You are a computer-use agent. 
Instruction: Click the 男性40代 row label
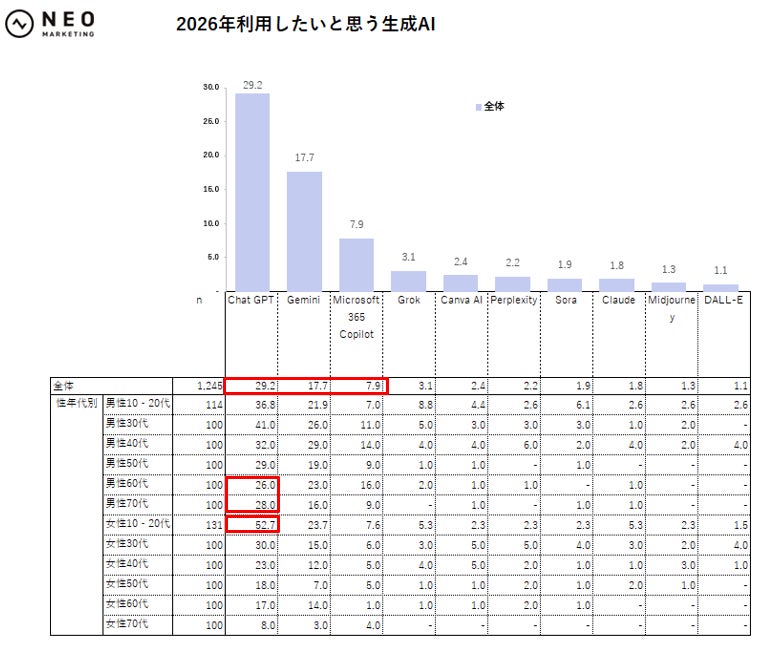(x=127, y=444)
